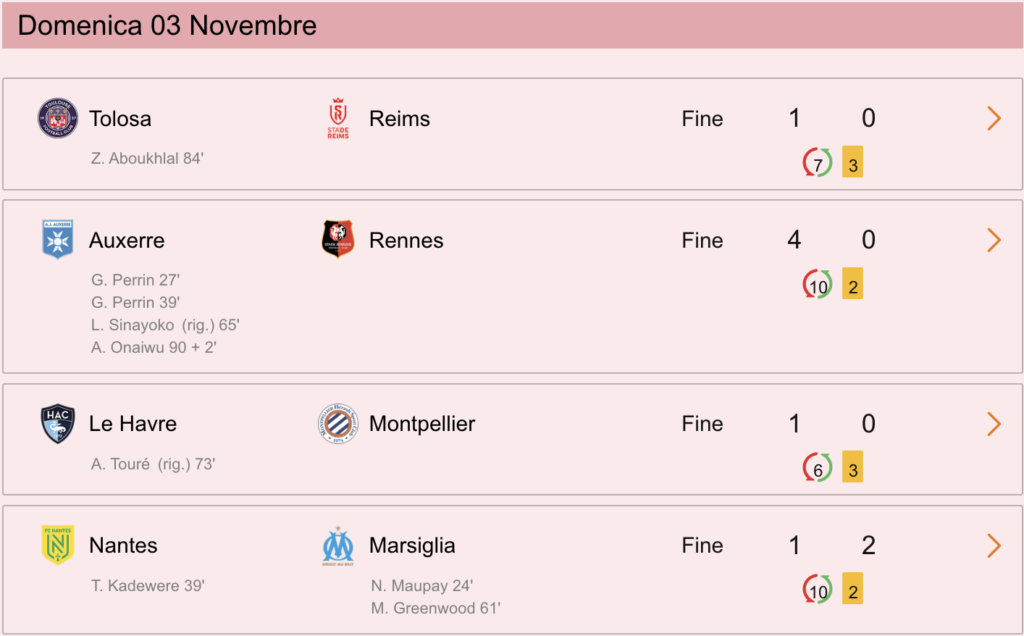1024x636 pixels.
Task: Click yellow card count in Nantes match
Action: [x=852, y=588]
